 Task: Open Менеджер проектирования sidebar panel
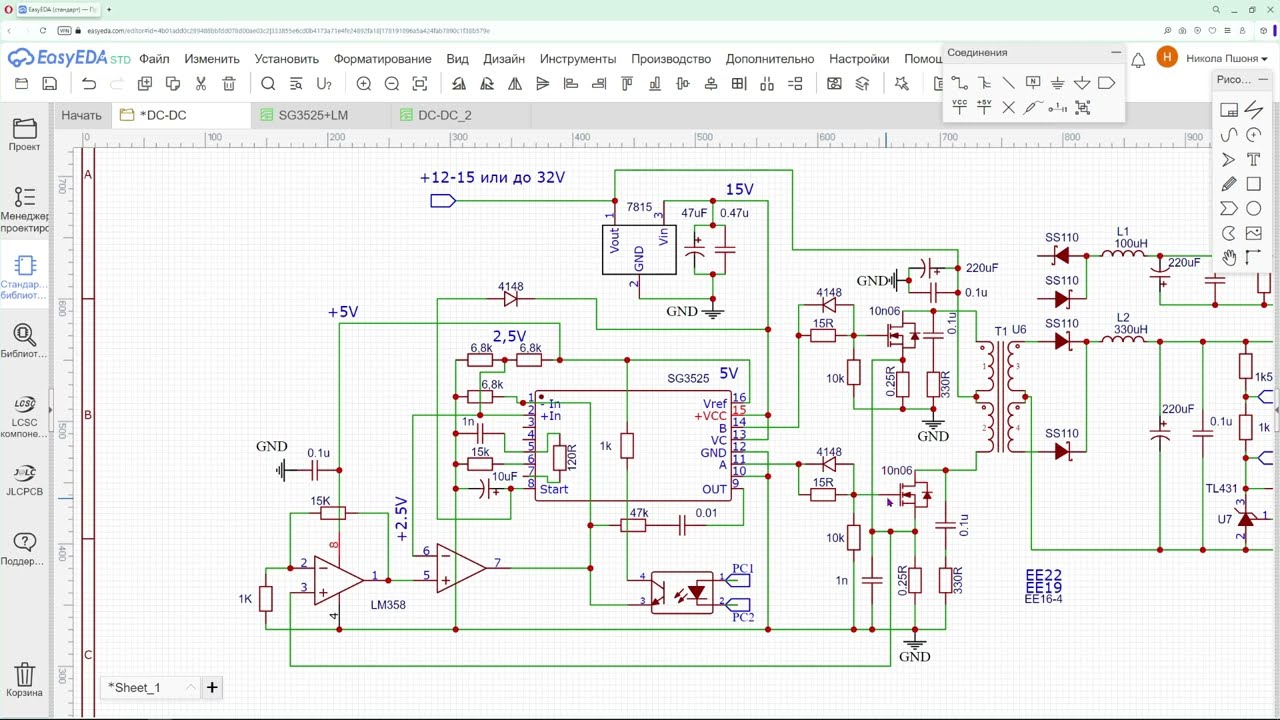pyautogui.click(x=25, y=208)
